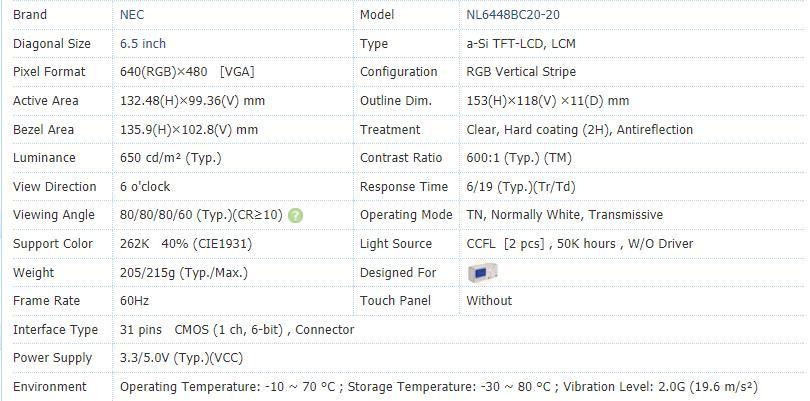The height and width of the screenshot is (401, 810).
Task: Select the CCFL light source description
Action: 580,244
